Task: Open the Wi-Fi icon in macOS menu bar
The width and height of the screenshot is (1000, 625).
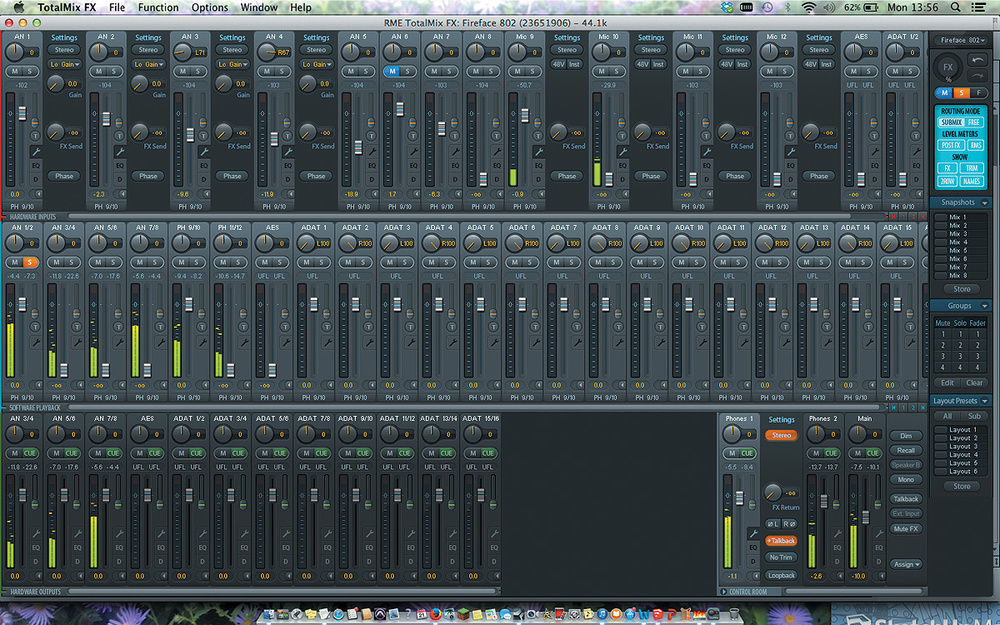Action: coord(808,8)
